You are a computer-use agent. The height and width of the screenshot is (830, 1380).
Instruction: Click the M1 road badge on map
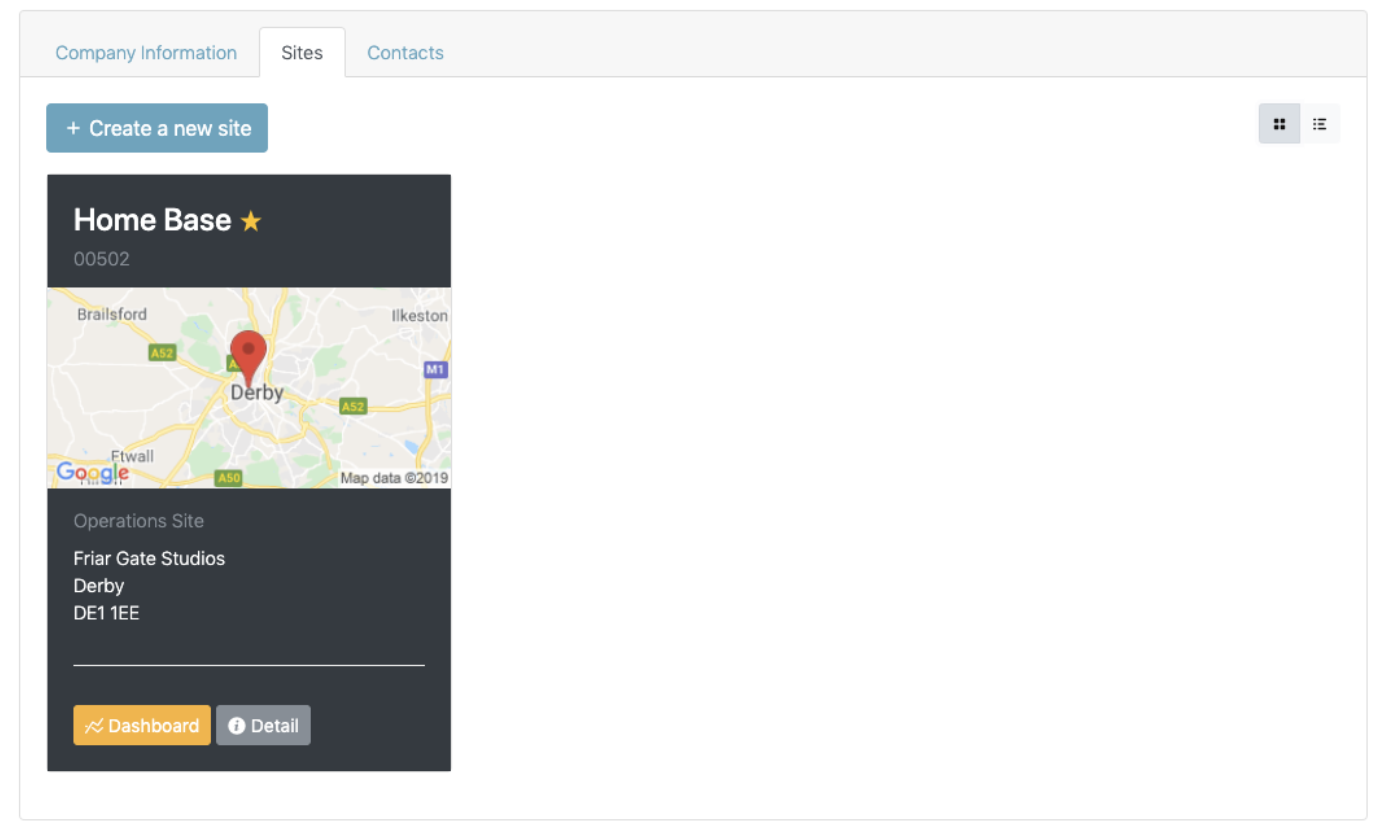[435, 370]
